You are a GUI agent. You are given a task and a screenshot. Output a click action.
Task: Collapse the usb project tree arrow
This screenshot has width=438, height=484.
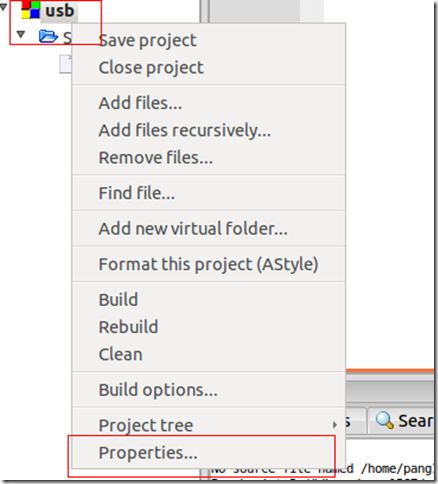3,7
